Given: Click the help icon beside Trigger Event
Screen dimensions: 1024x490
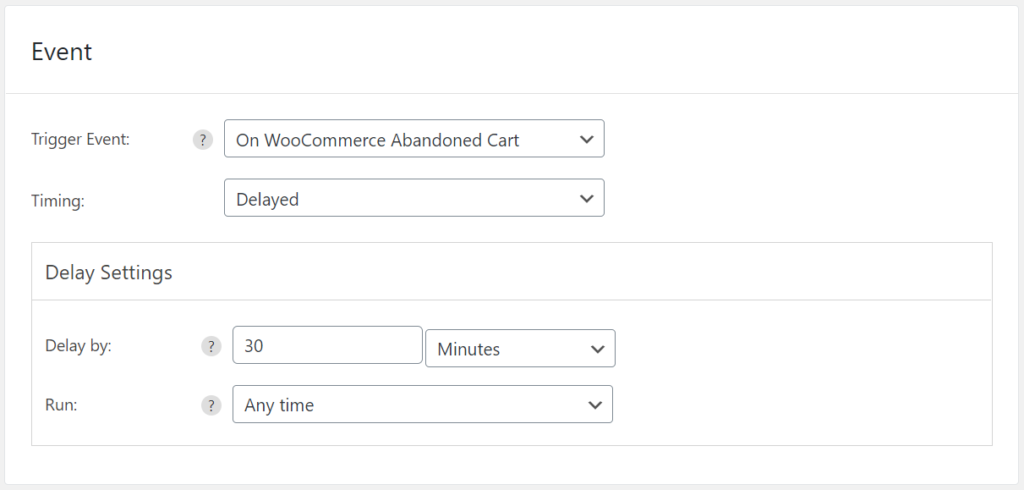Looking at the screenshot, I should pyautogui.click(x=202, y=140).
